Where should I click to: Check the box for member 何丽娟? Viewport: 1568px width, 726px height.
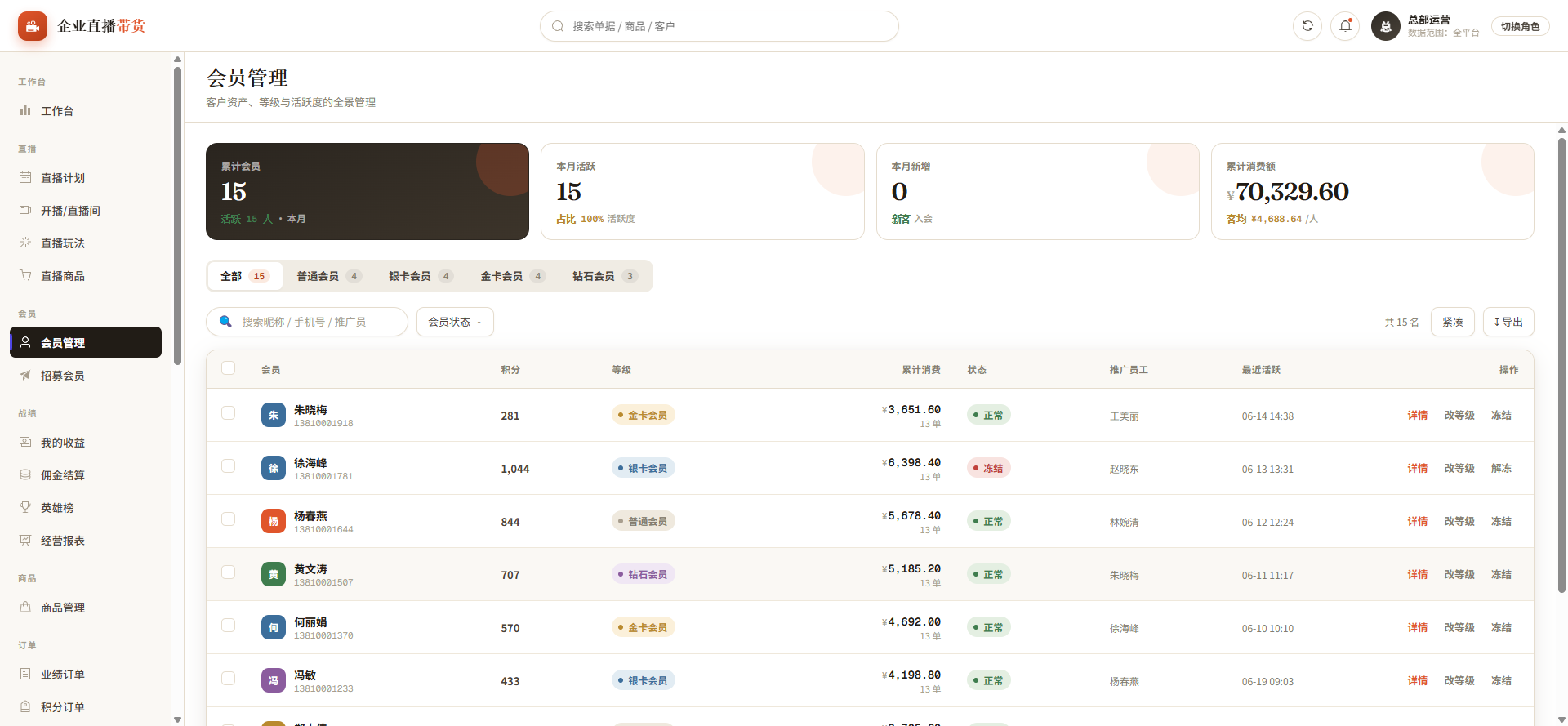click(229, 626)
